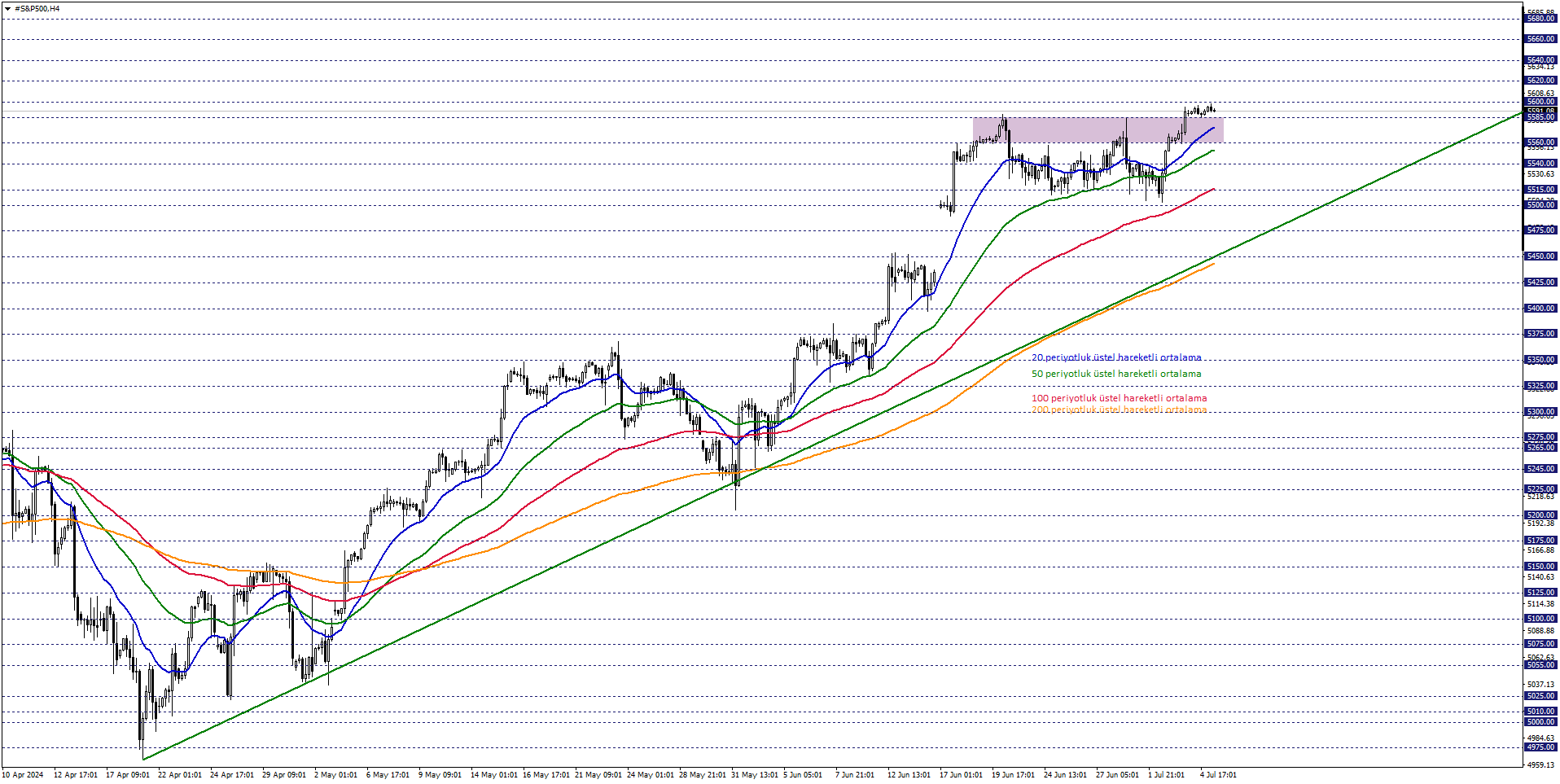Click the 5400.00 price level label
This screenshot has height=784, width=1560.
click(1540, 309)
